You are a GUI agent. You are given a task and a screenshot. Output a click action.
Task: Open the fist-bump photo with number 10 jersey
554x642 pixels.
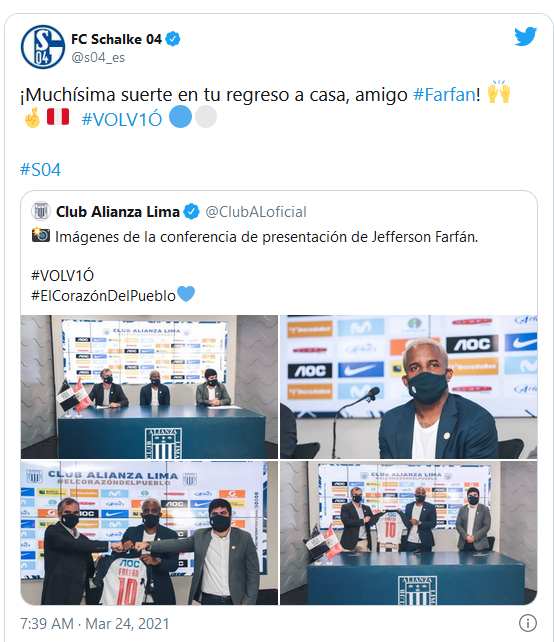click(149, 533)
